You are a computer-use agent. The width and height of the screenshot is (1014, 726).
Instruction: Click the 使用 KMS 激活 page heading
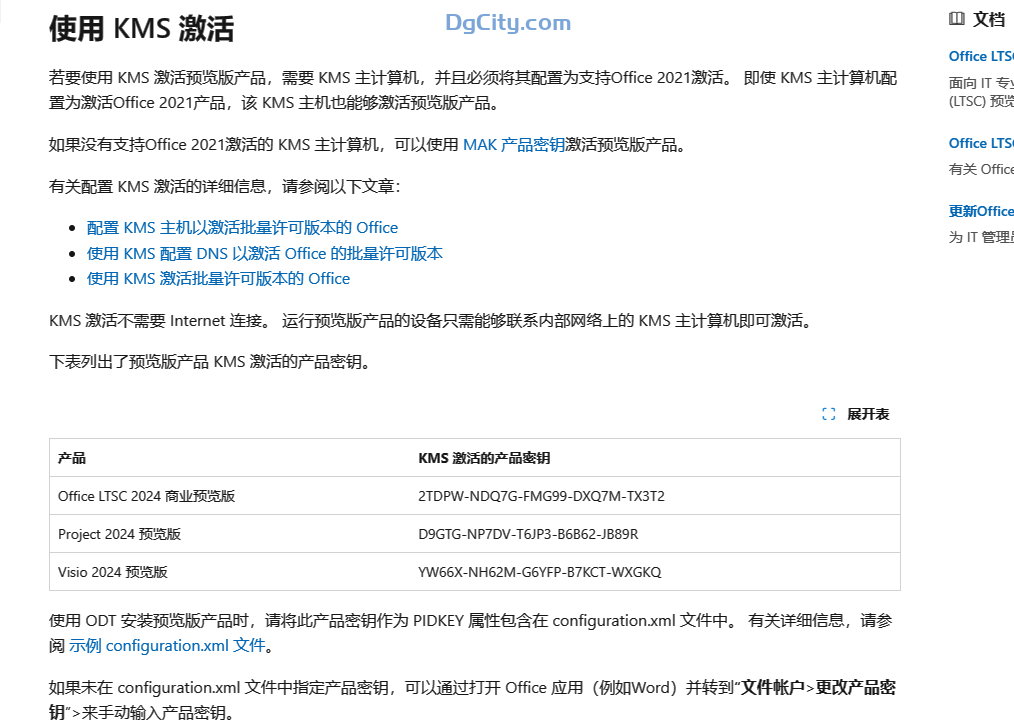pos(141,29)
